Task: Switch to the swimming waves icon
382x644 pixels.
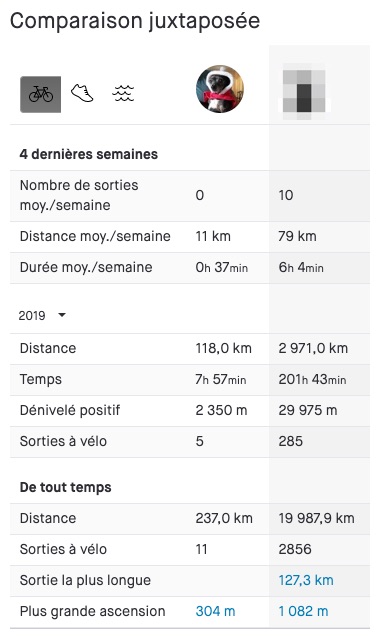Action: pyautogui.click(x=123, y=93)
